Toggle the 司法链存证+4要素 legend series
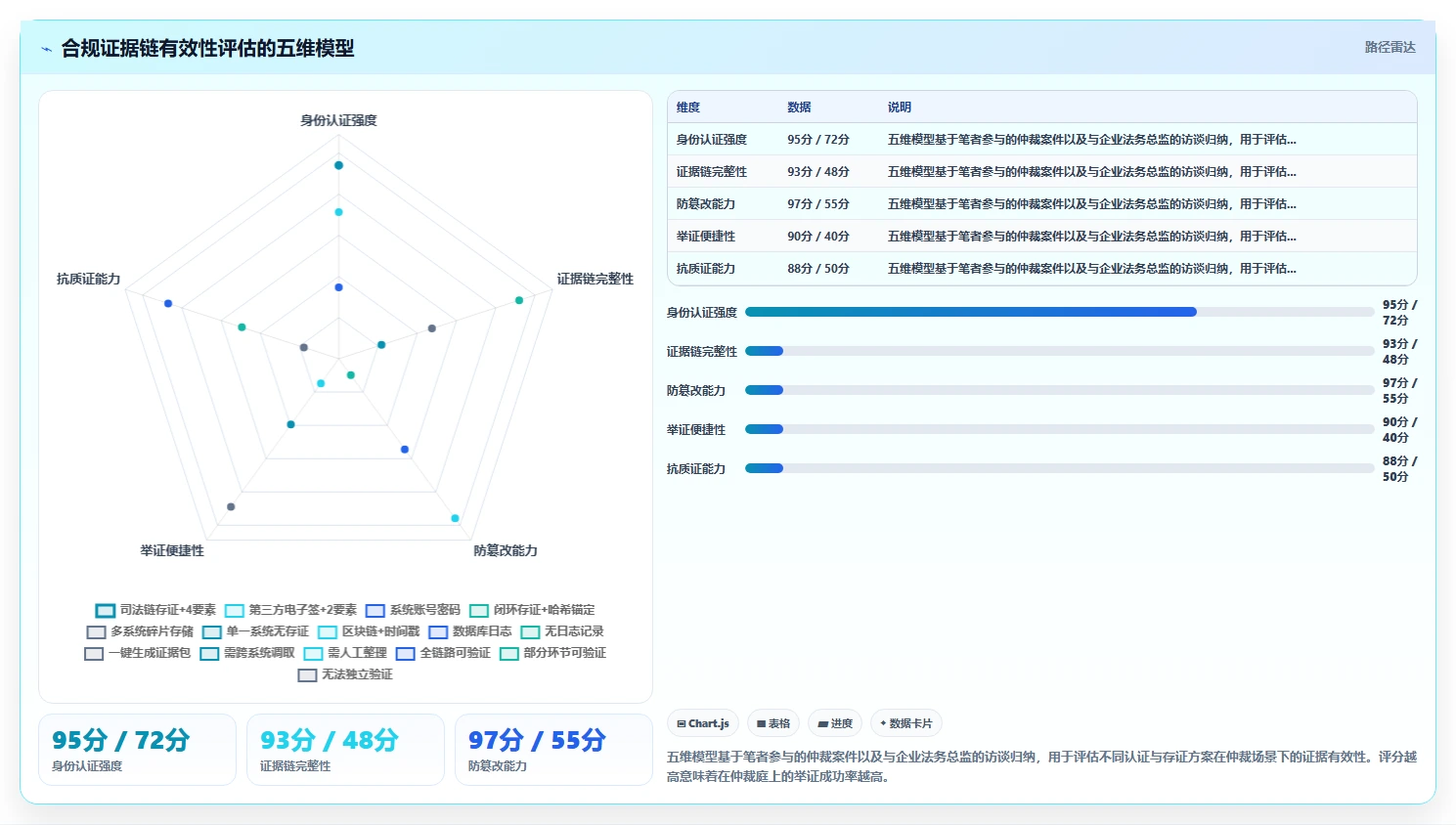 pyautogui.click(x=155, y=610)
